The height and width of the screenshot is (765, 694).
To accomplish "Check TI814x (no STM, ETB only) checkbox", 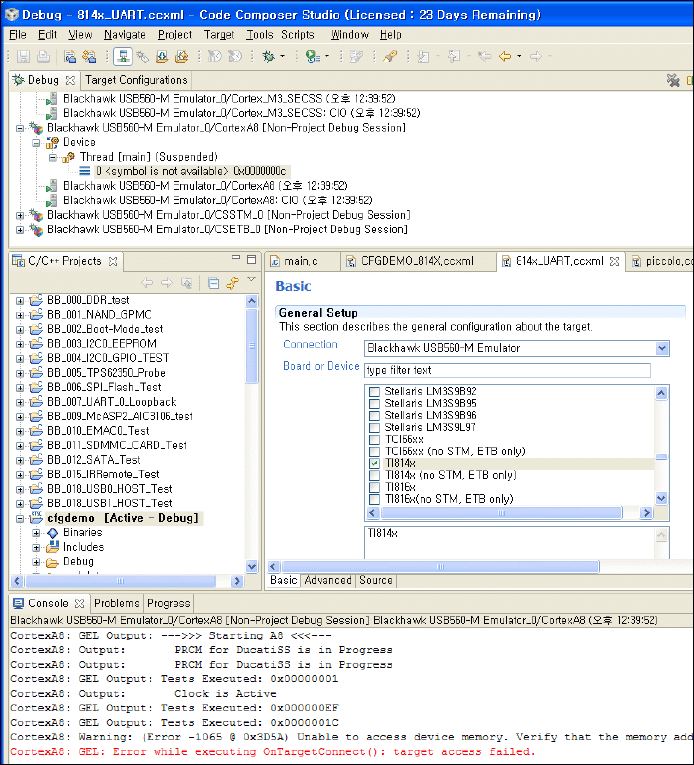I will tap(374, 475).
